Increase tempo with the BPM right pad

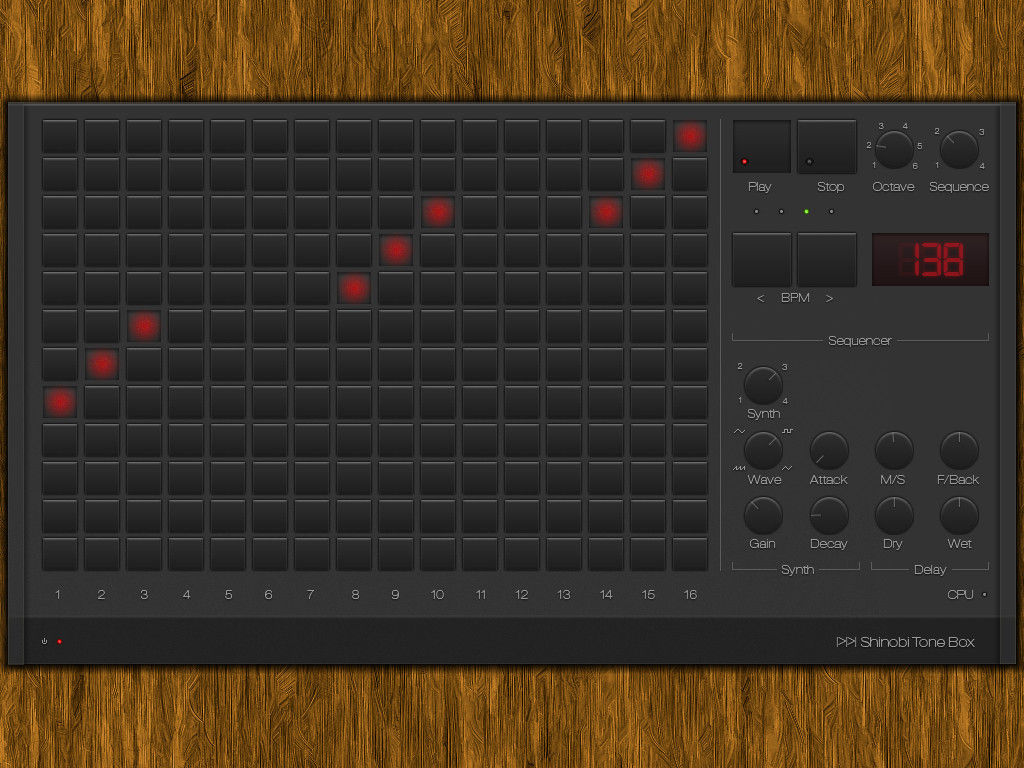pyautogui.click(x=826, y=259)
